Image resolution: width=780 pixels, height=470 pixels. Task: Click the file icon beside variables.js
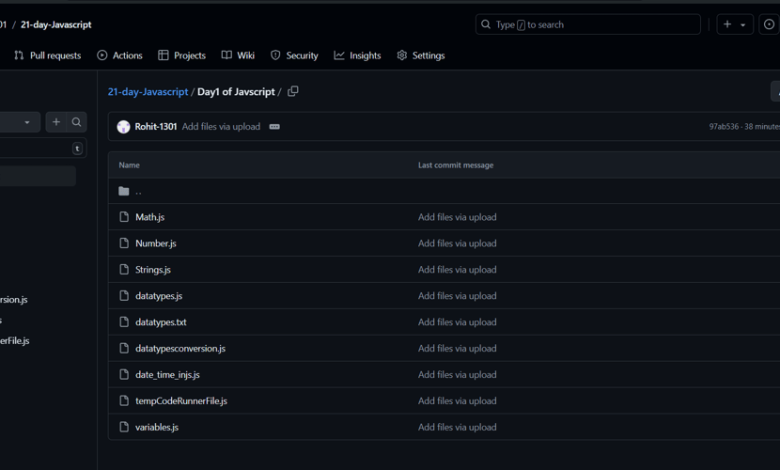tap(124, 427)
